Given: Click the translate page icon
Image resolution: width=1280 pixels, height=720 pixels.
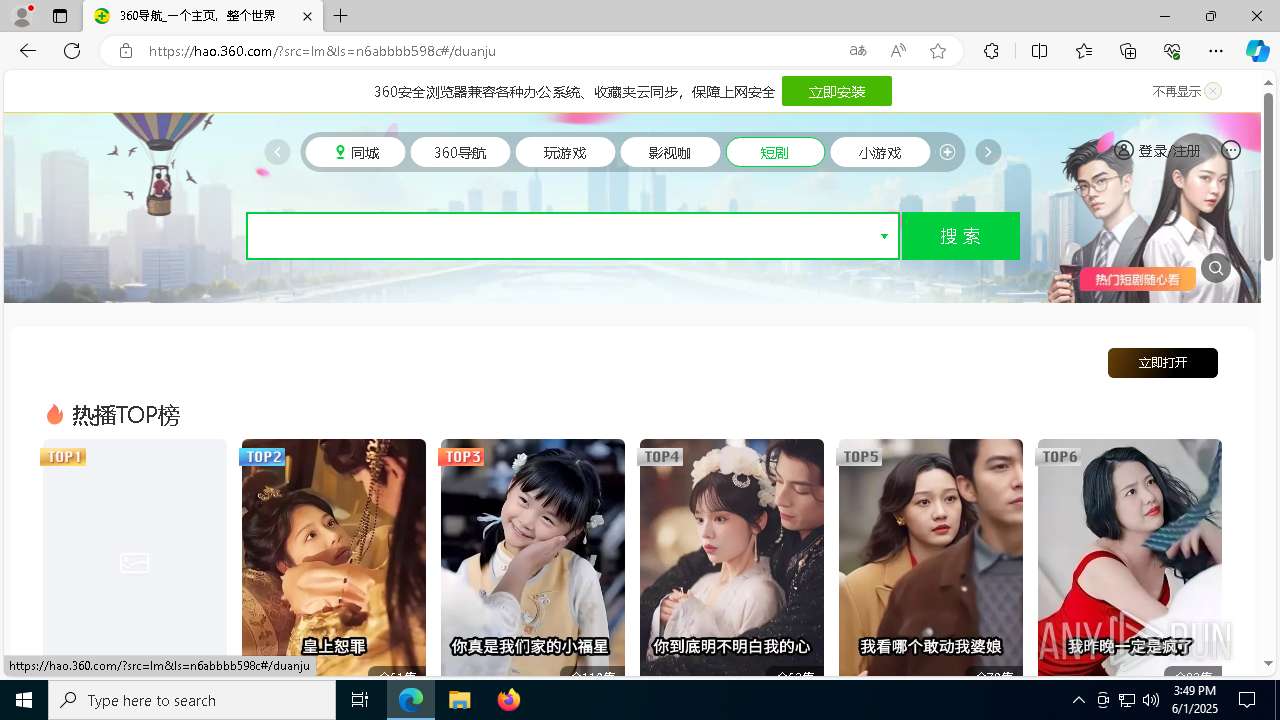Looking at the screenshot, I should pyautogui.click(x=858, y=51).
